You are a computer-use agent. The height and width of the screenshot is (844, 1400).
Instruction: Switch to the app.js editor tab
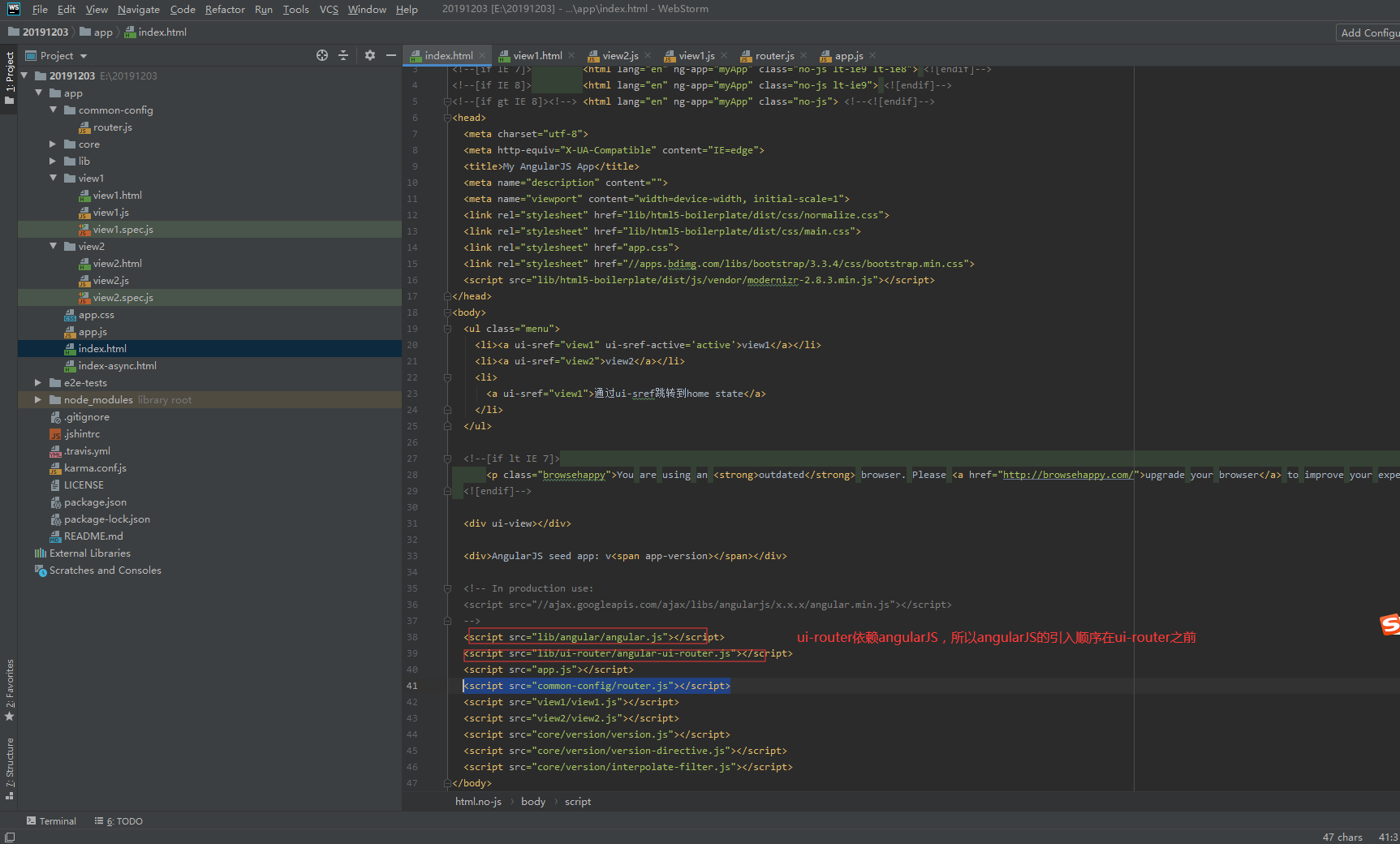tap(849, 55)
